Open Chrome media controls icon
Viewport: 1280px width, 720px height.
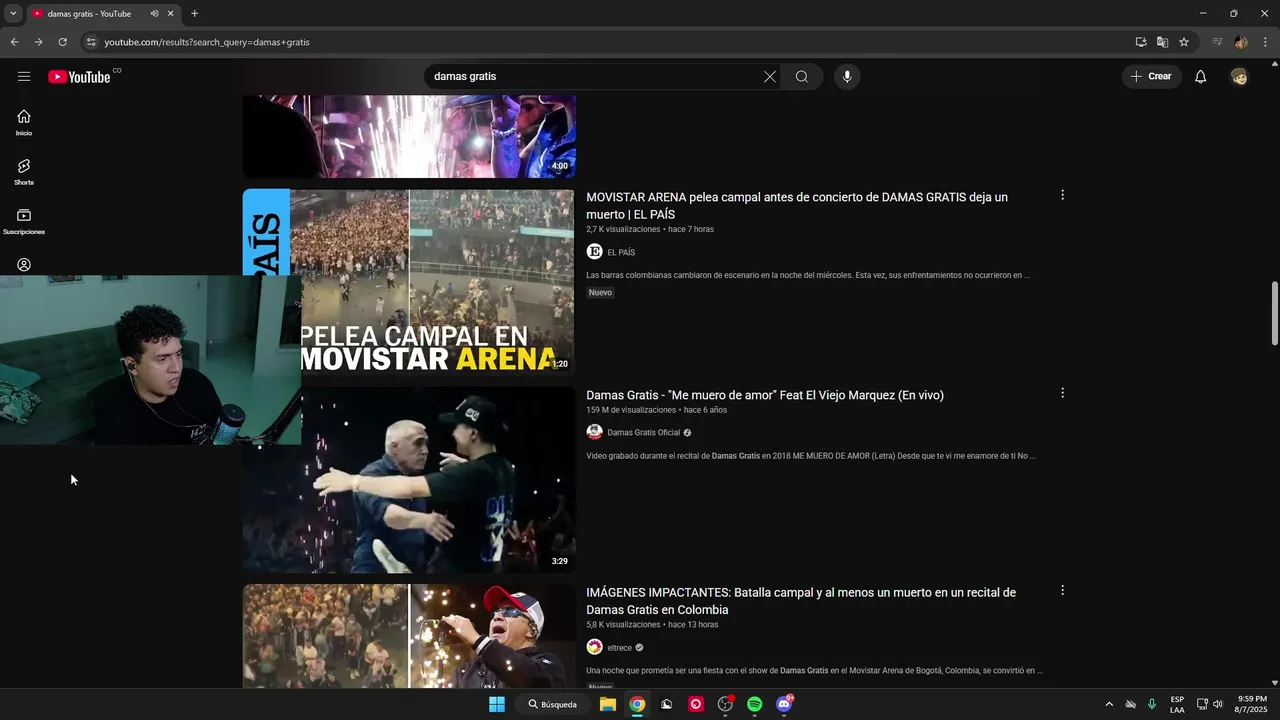[1217, 42]
